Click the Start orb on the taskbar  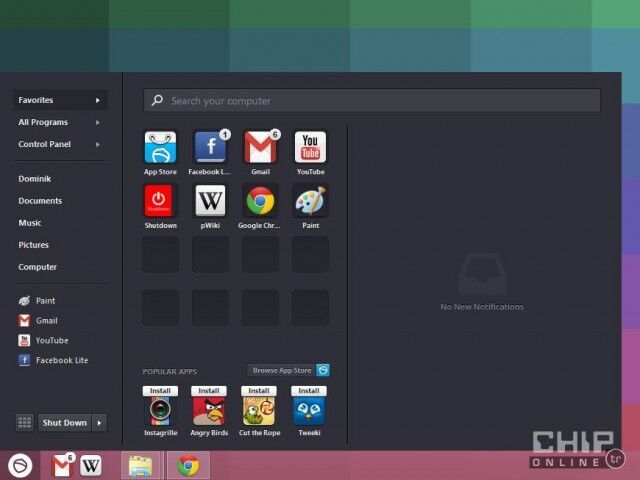pyautogui.click(x=20, y=465)
